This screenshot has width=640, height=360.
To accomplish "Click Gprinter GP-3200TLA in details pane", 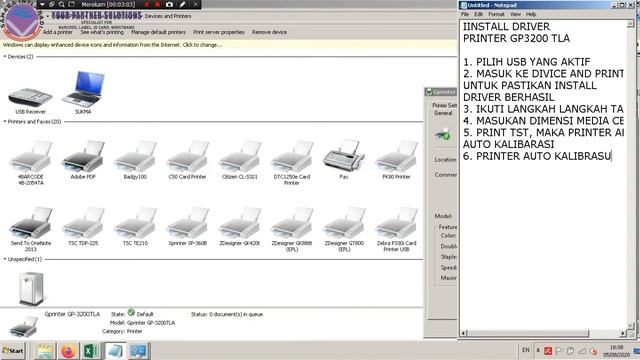I will pyautogui.click(x=72, y=314).
